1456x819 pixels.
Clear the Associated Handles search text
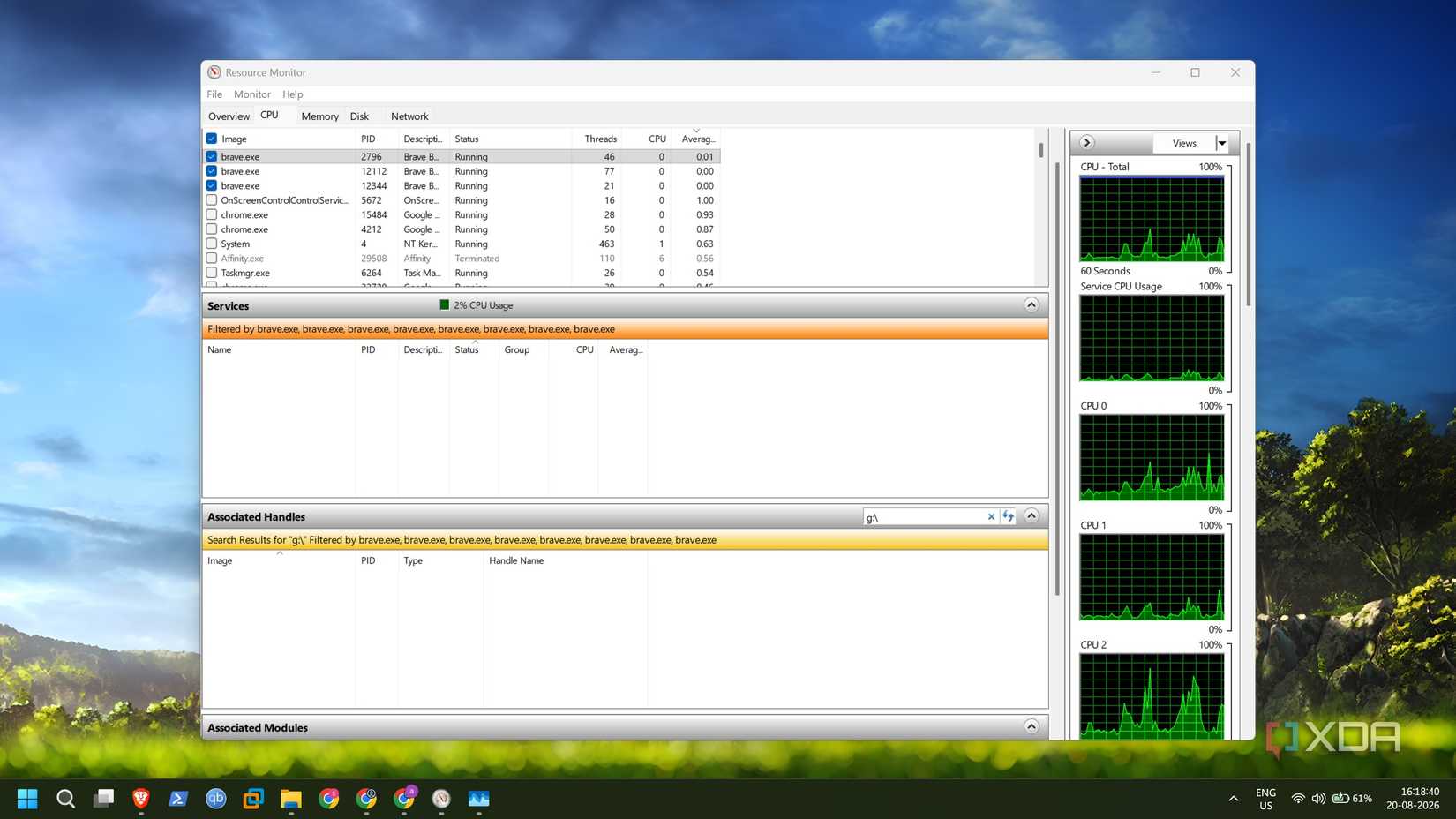[991, 517]
